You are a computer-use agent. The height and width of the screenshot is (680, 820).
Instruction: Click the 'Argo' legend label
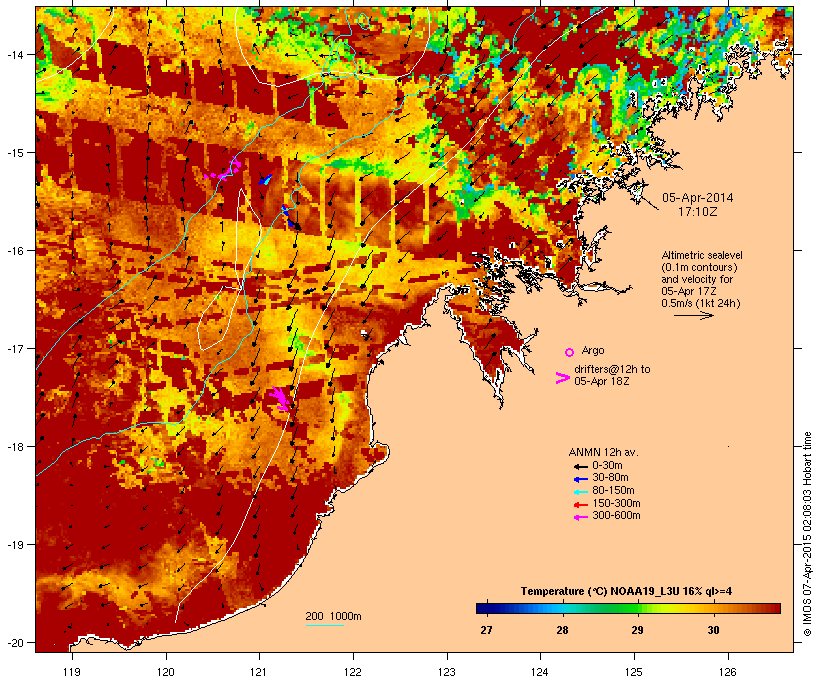593,350
